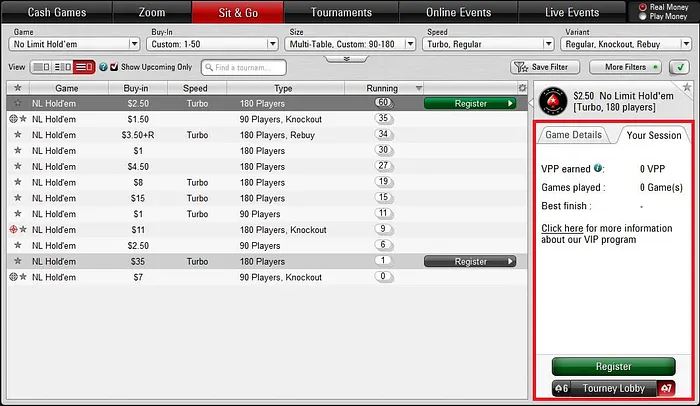
Task: Click the VPP earned info icon
Action: 597,168
